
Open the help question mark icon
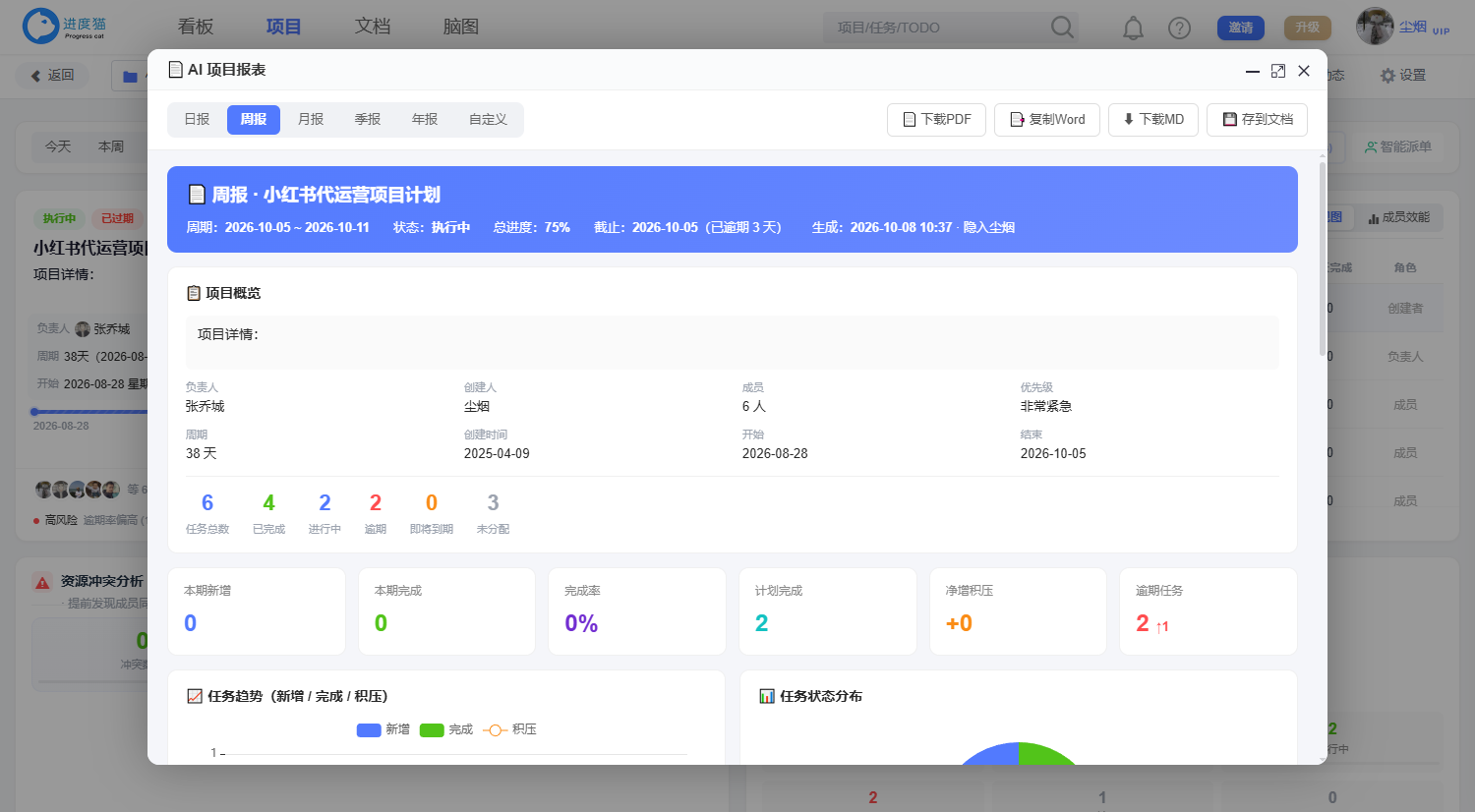click(1179, 28)
